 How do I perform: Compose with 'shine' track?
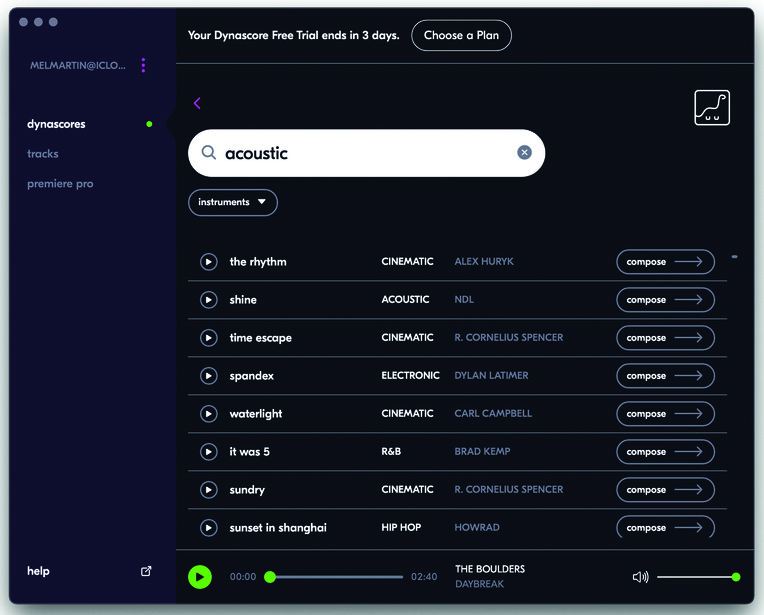pyautogui.click(x=666, y=300)
